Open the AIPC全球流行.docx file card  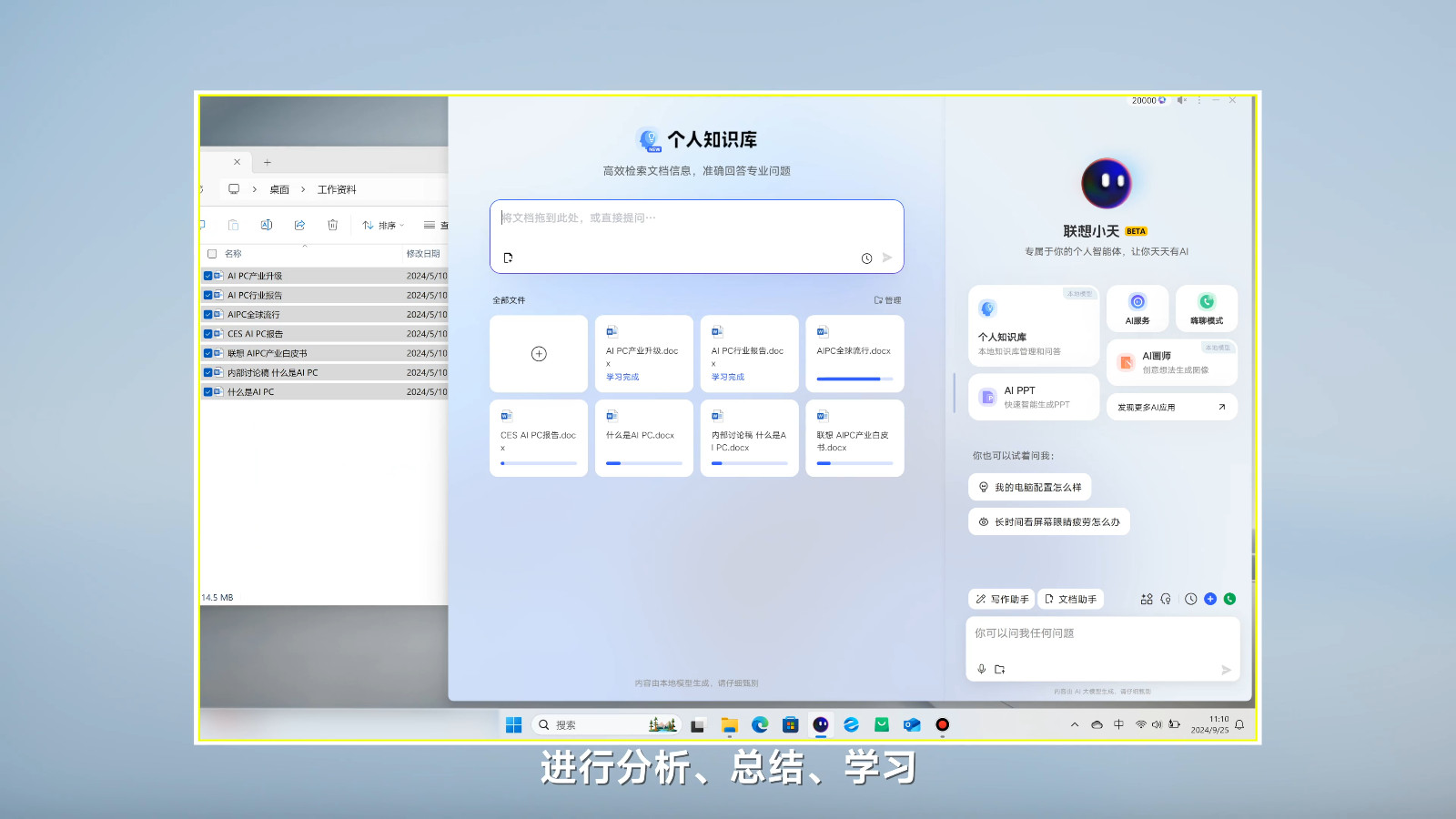854,354
